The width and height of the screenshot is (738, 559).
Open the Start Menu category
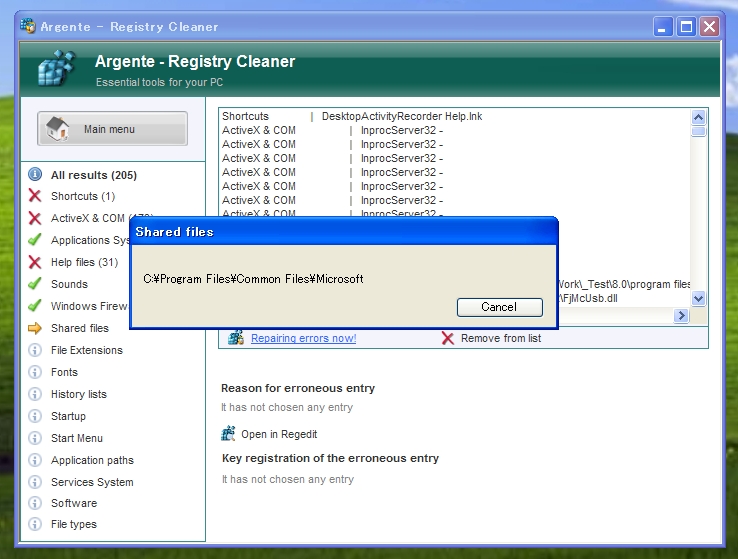coord(77,438)
